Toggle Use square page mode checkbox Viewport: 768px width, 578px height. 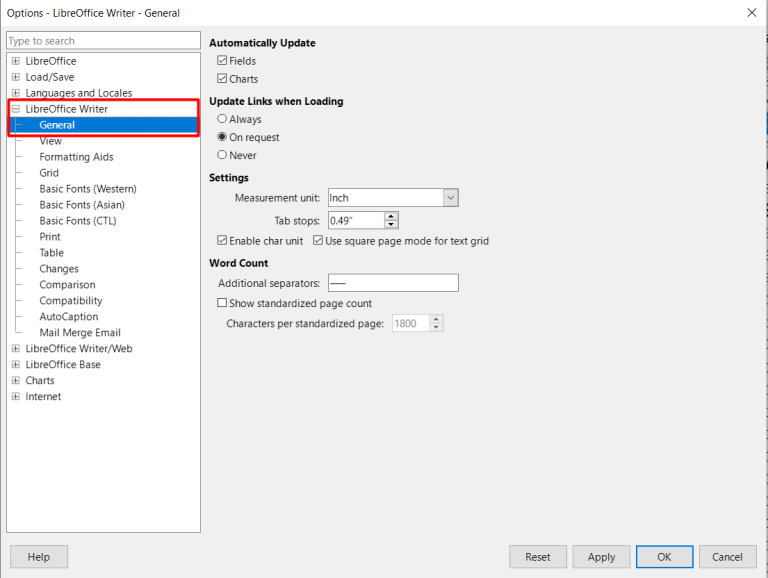coord(318,241)
